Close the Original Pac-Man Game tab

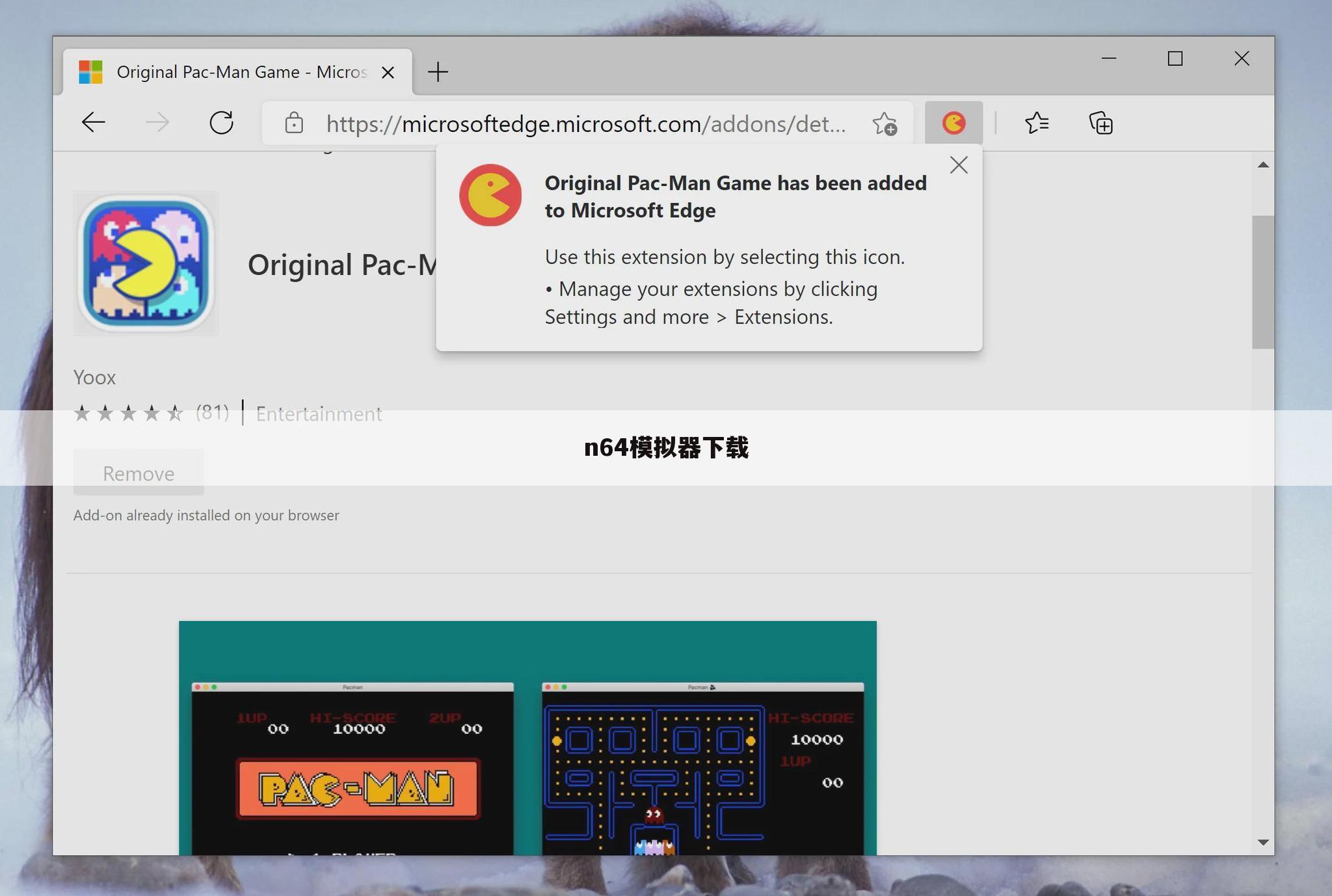[x=388, y=72]
